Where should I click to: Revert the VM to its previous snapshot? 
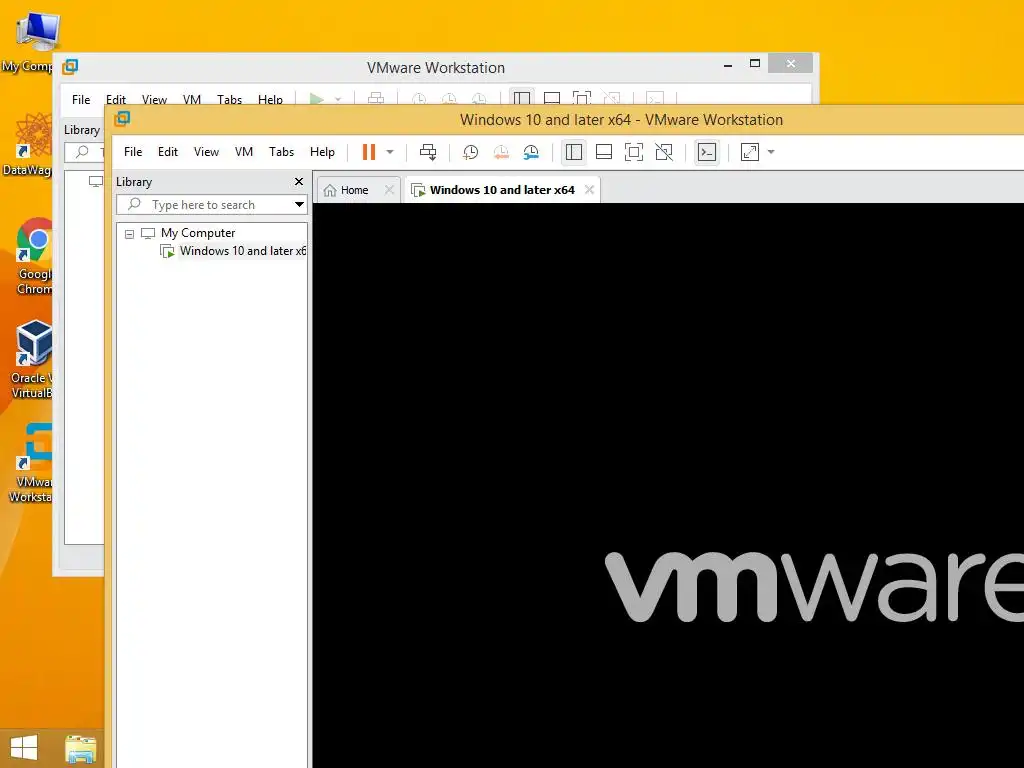coord(501,152)
